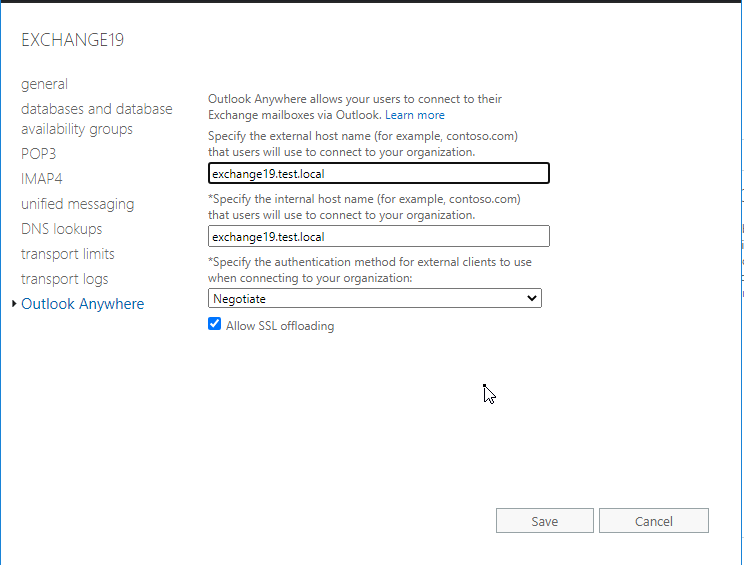
Task: Select the Outlook Anywhere tab
Action: pos(83,304)
